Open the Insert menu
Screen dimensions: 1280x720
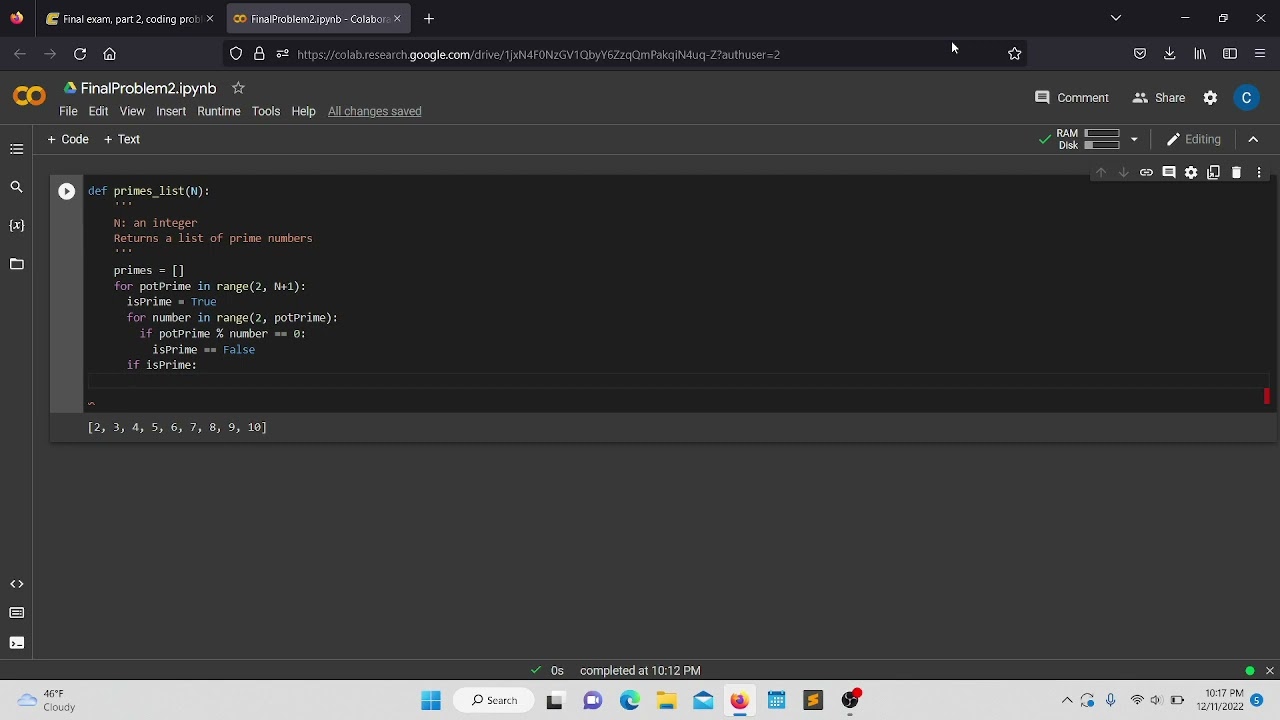pos(171,111)
